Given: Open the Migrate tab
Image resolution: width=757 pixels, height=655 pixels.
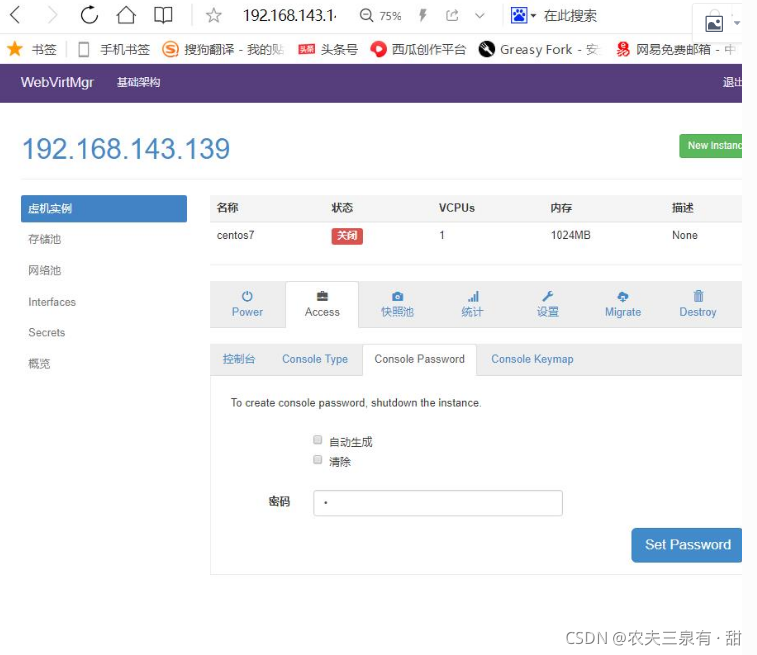Looking at the screenshot, I should 623,305.
